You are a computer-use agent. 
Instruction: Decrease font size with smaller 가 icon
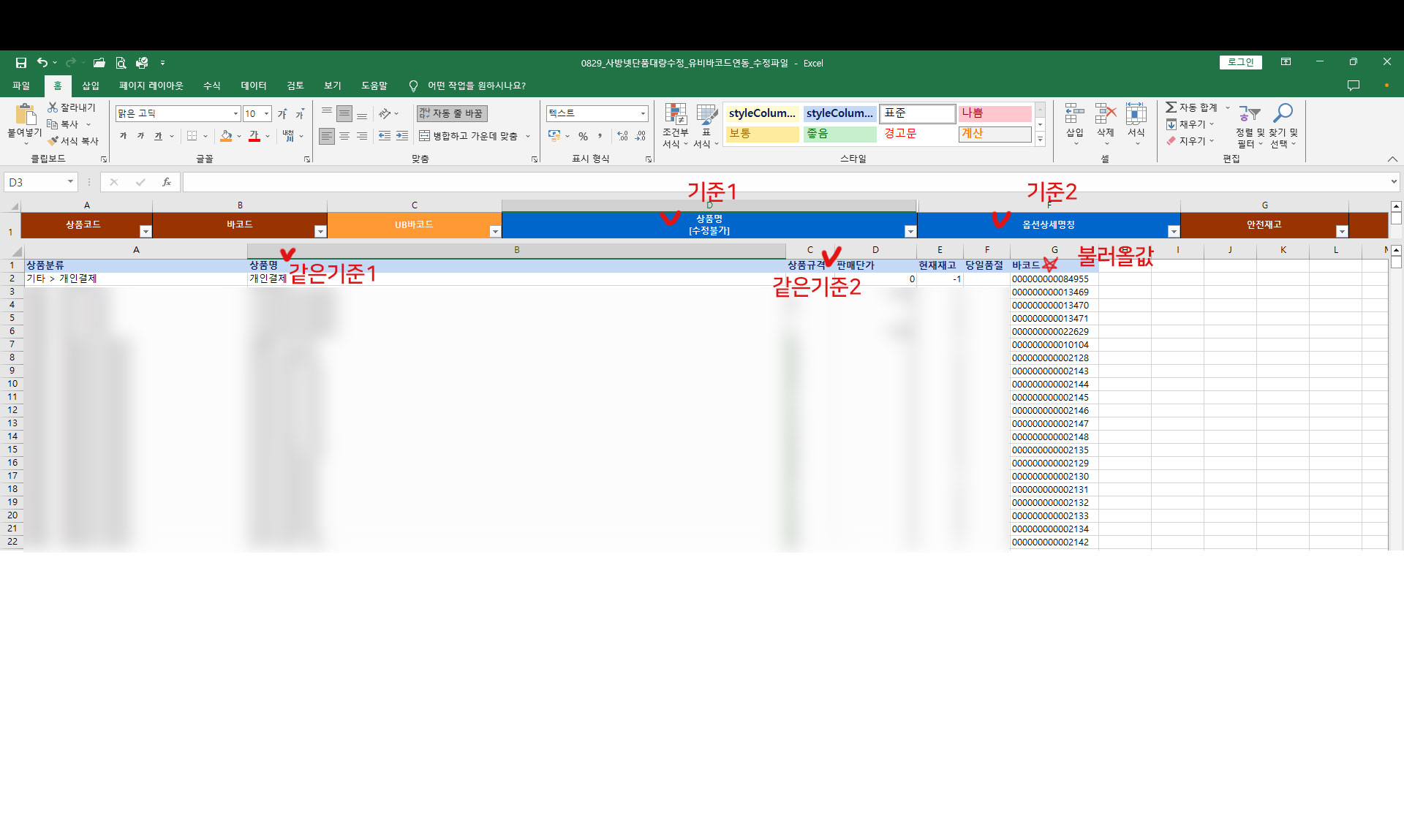(300, 114)
